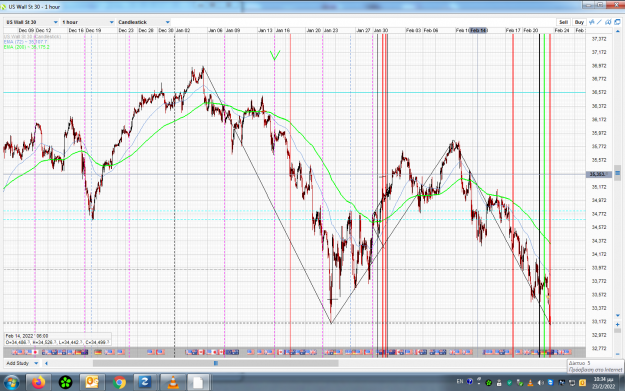Click the network connection tray icon
This screenshot has width=625, height=391.
click(572, 383)
